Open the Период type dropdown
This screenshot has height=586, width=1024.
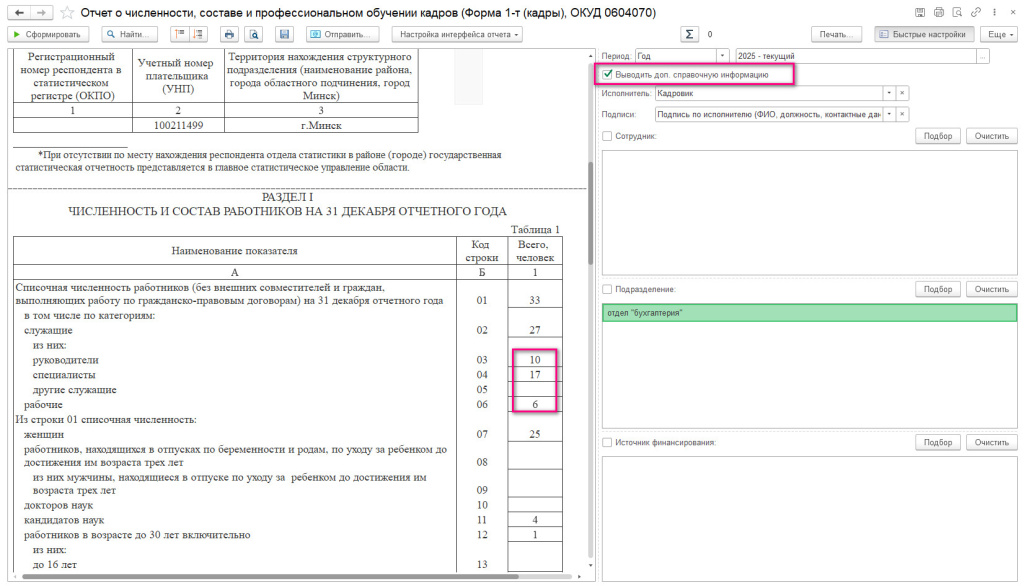724,56
